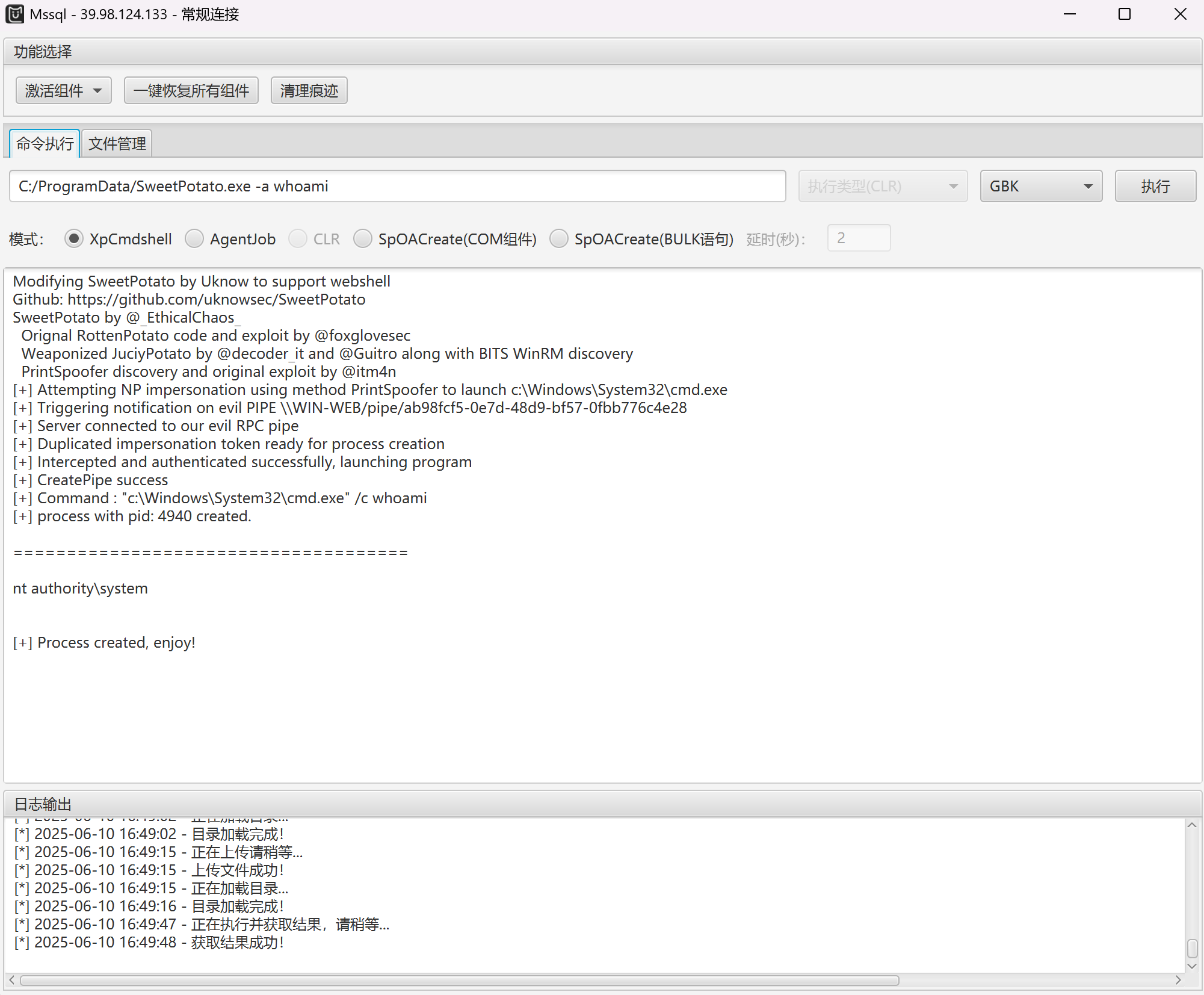Choose SpOACreate(COM组件) mode
This screenshot has height=995, width=1204.
pos(363,239)
